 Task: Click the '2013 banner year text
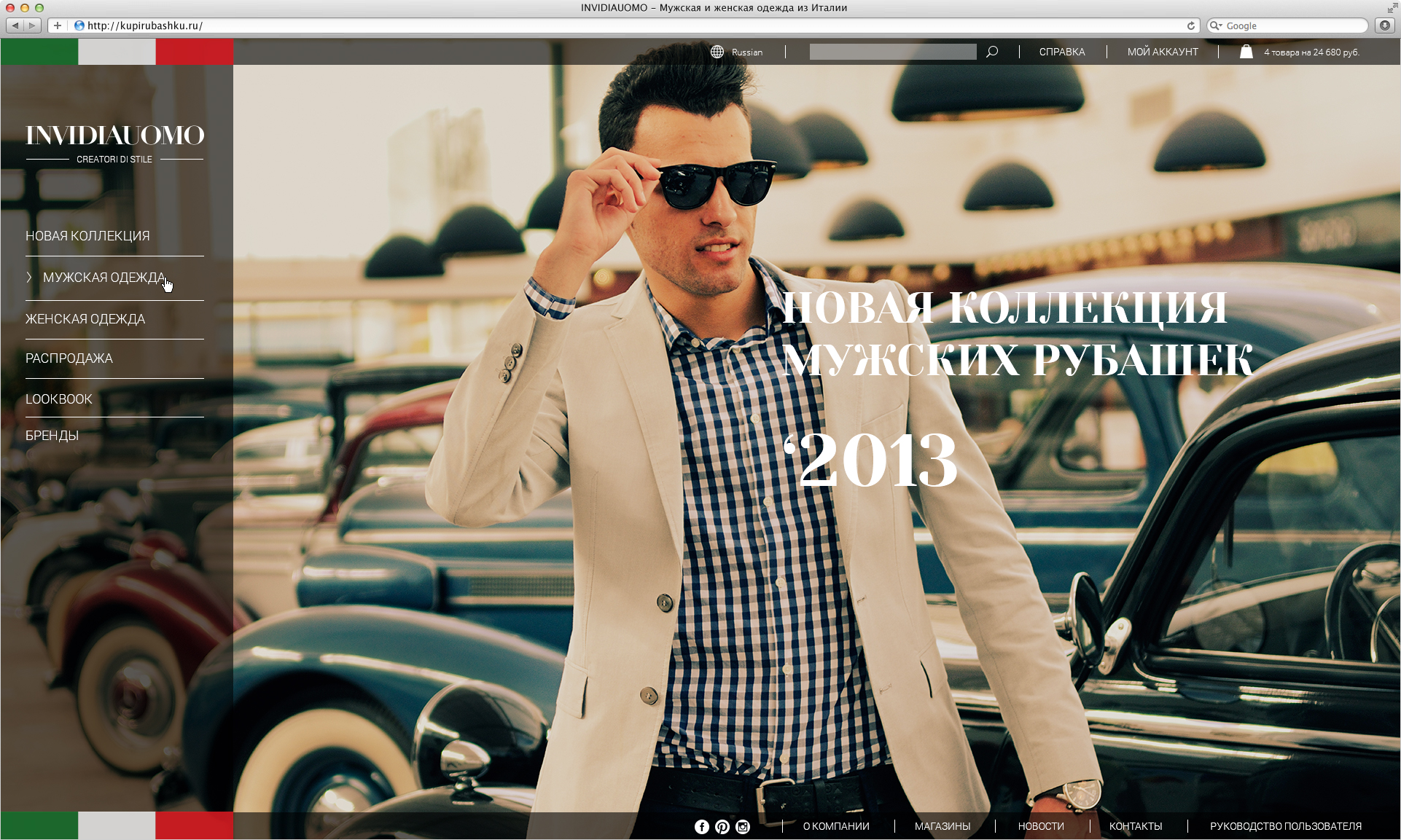(x=870, y=459)
